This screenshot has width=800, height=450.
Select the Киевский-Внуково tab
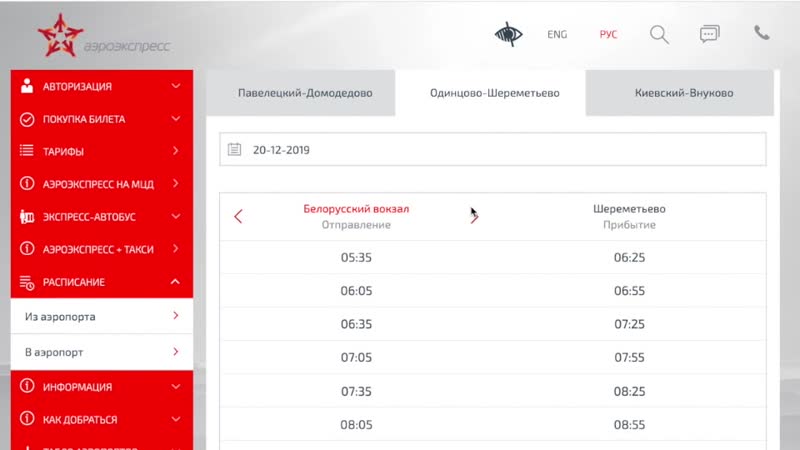pyautogui.click(x=684, y=93)
